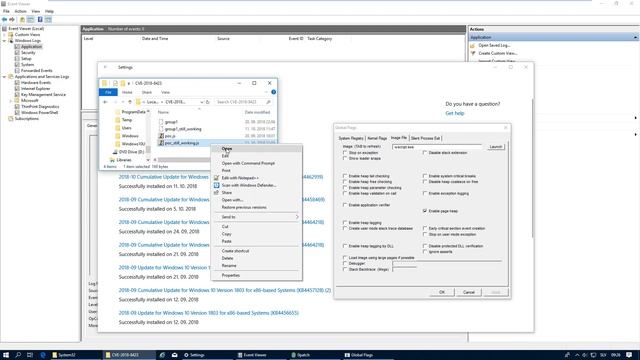Viewport: 640px width, 360px height.
Task: Click Explorer help question mark icon
Action: point(273,92)
